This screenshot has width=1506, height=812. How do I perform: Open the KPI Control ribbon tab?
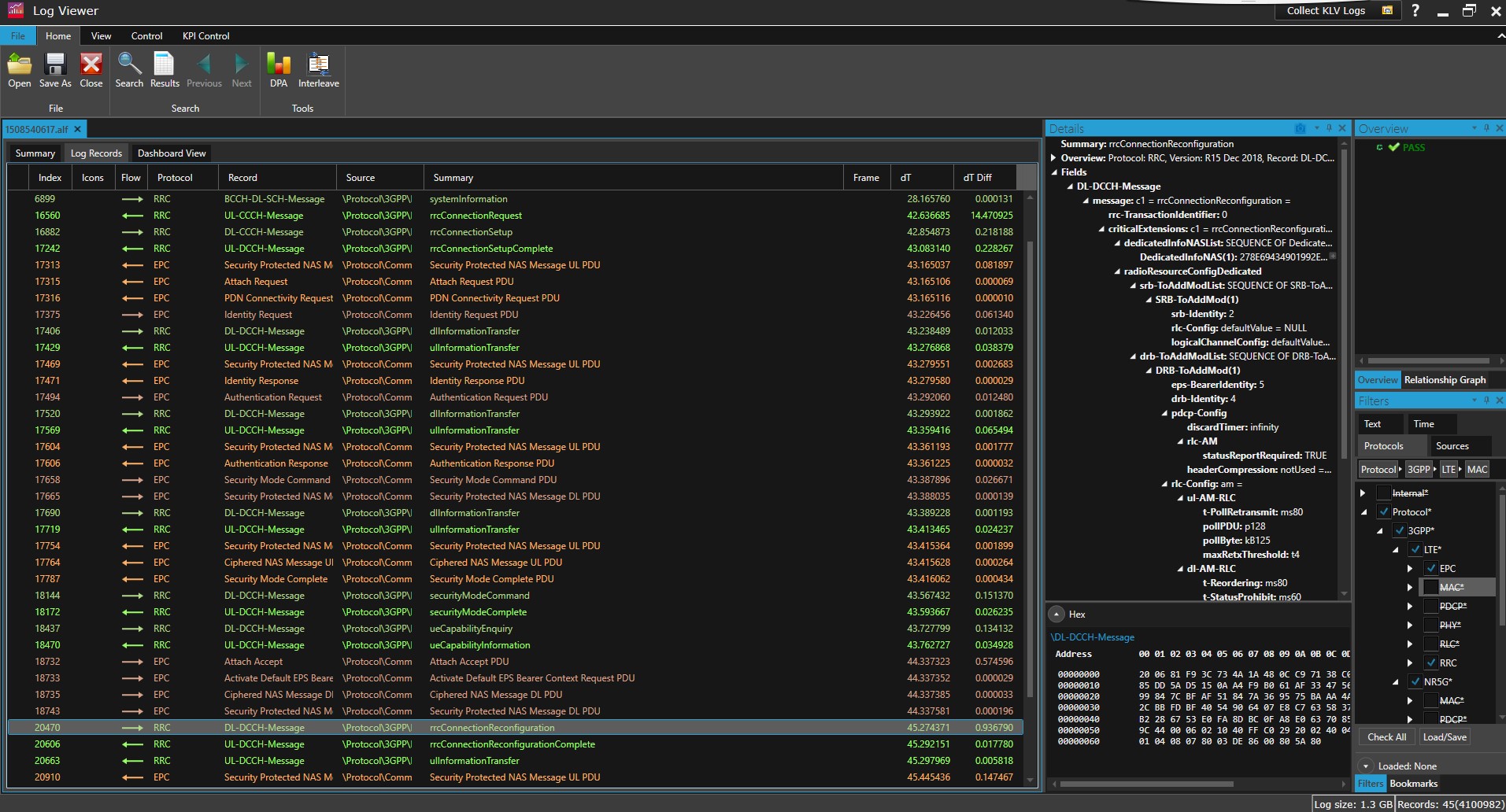[205, 36]
